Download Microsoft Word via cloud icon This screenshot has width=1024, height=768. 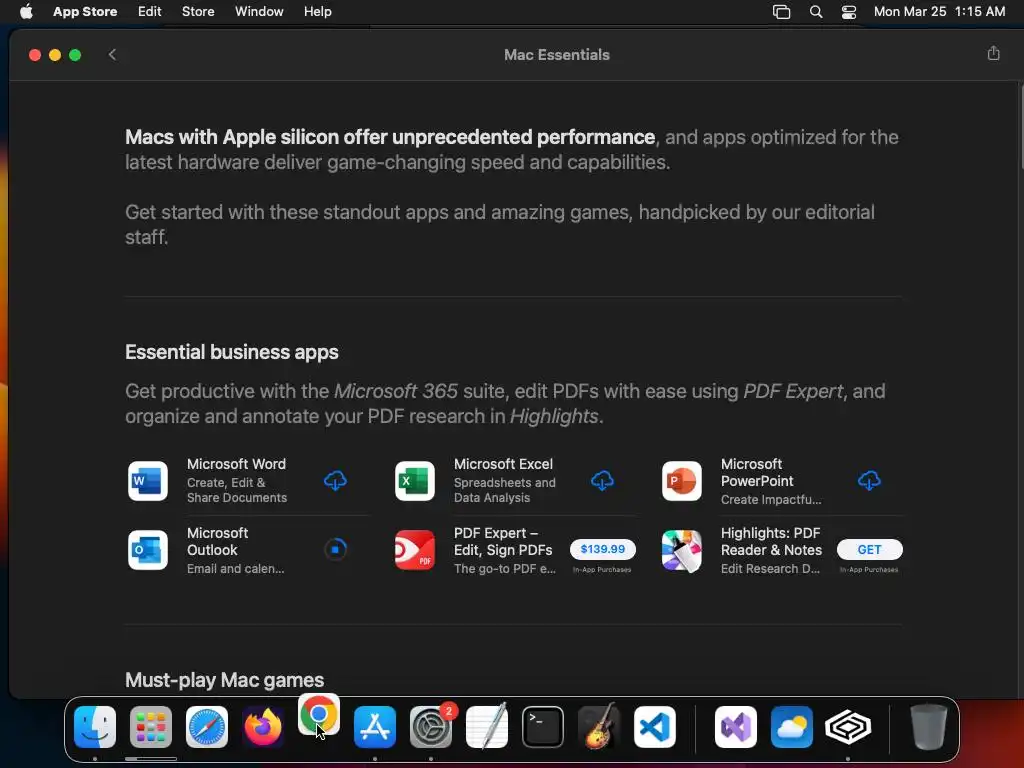tap(335, 481)
